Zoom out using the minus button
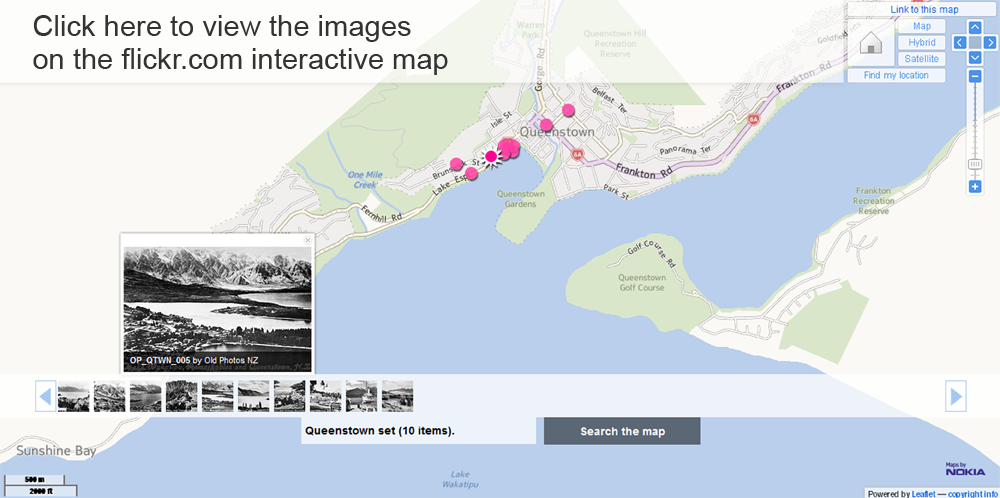Image resolution: width=1000 pixels, height=498 pixels. 975,76
